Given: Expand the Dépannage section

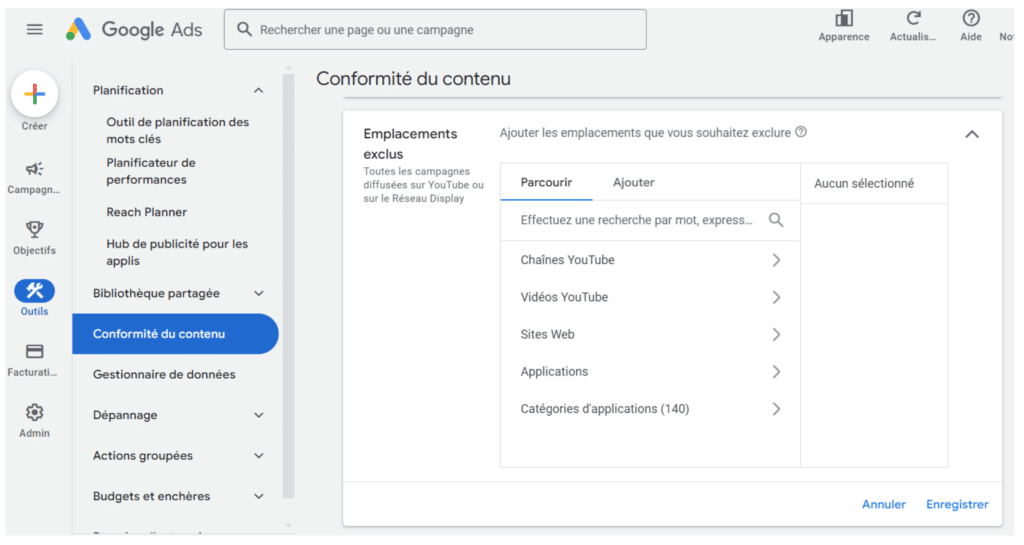Looking at the screenshot, I should (x=259, y=415).
